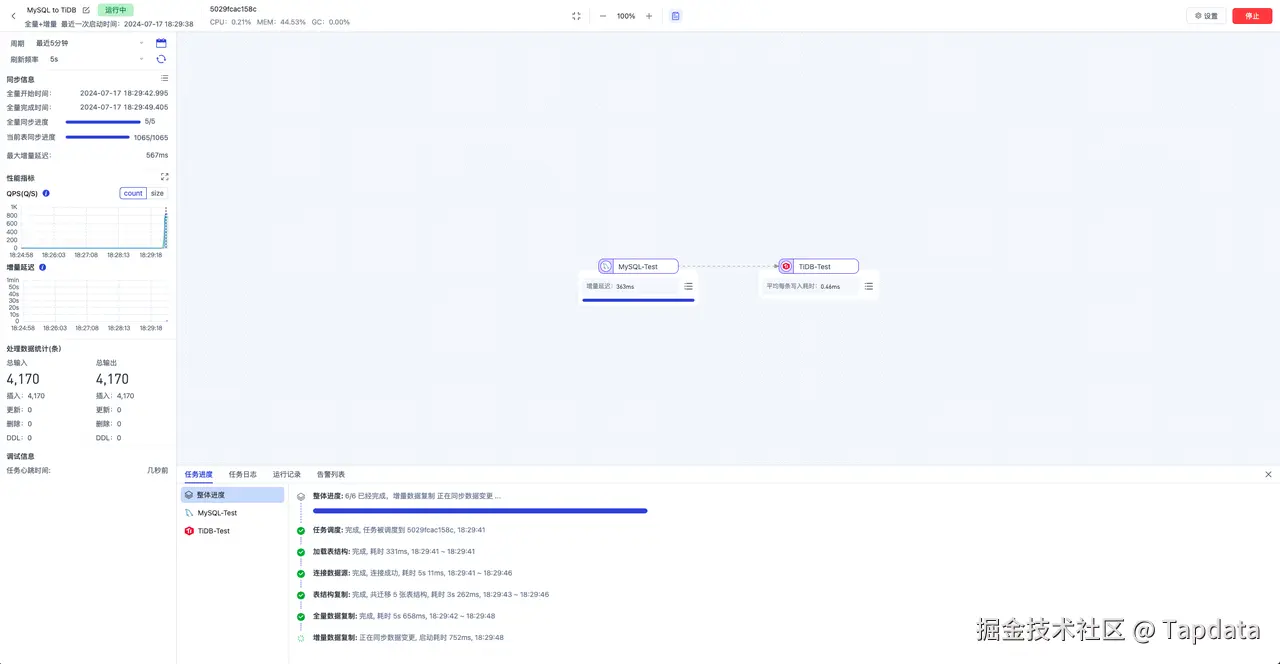
Task: Switch to the 运行记录 tab
Action: pos(287,474)
